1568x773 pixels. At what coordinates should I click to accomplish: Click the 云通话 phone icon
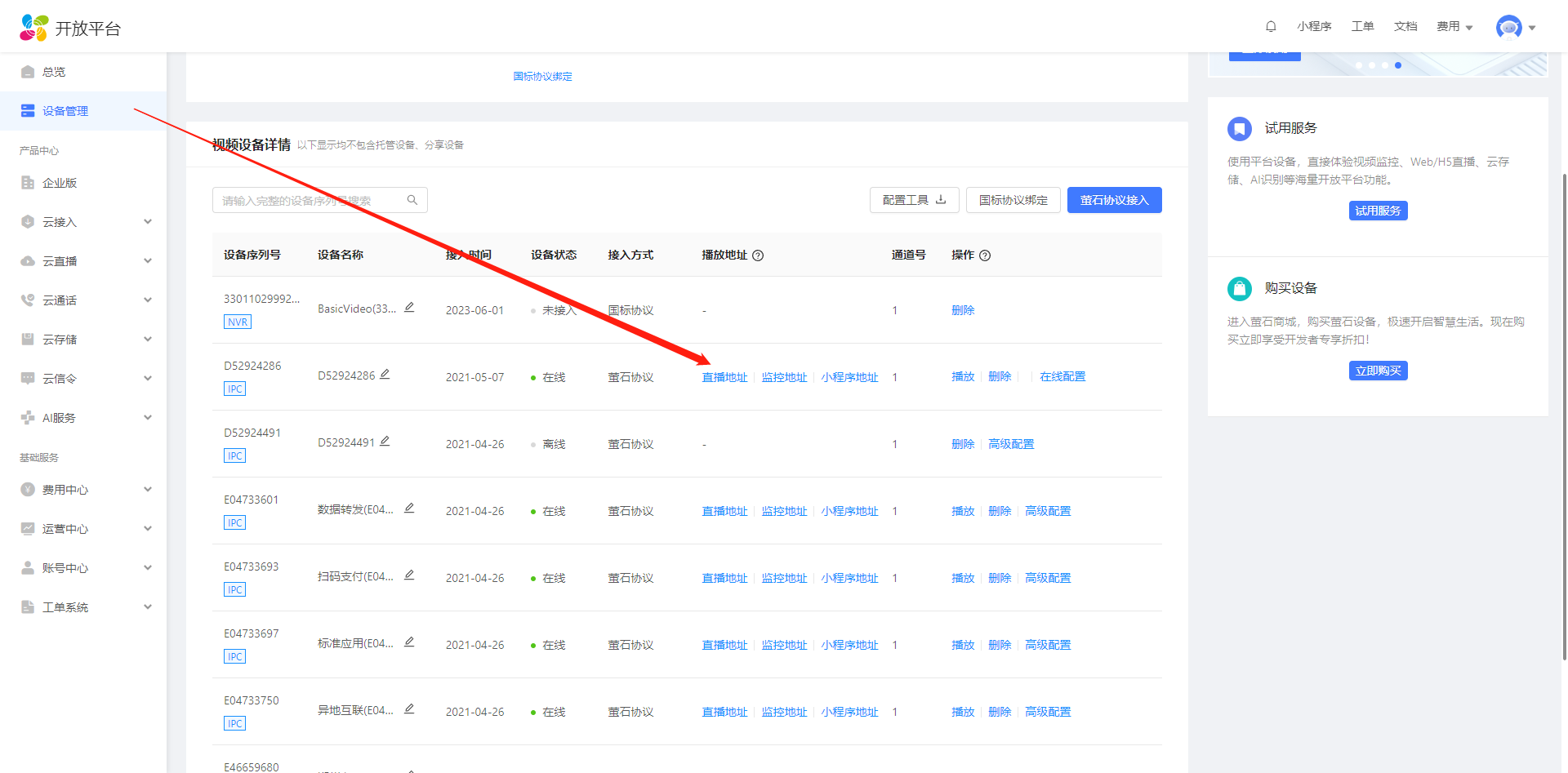coord(28,300)
